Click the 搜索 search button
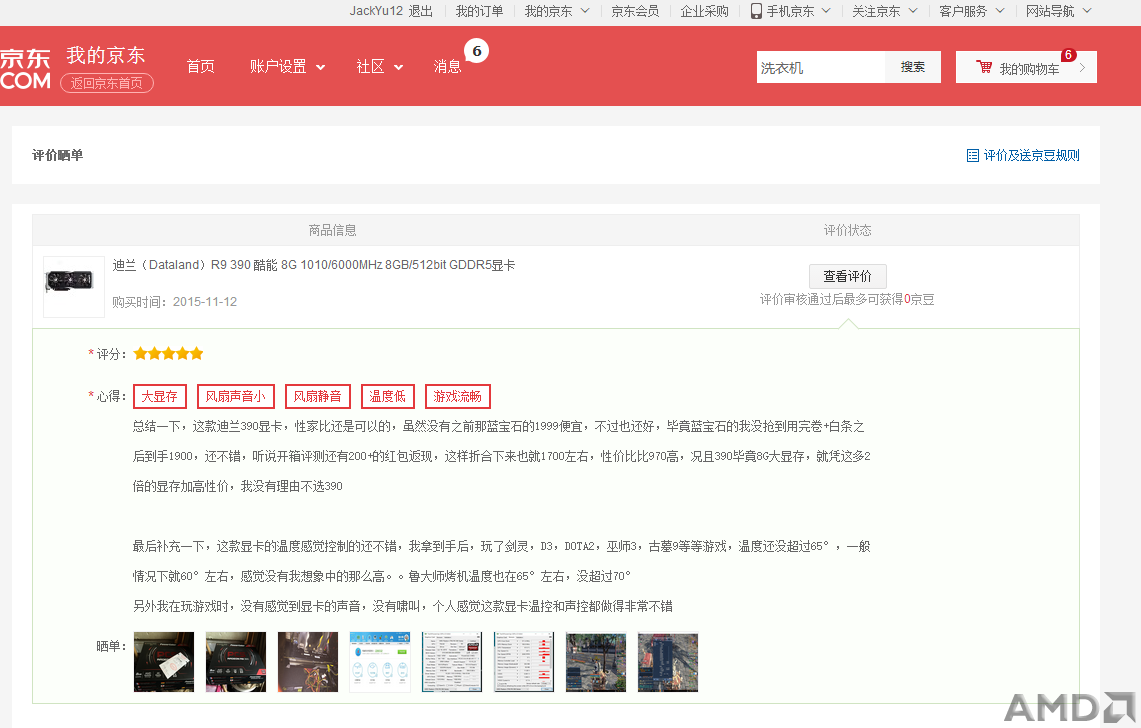The image size is (1141, 728). 913,67
